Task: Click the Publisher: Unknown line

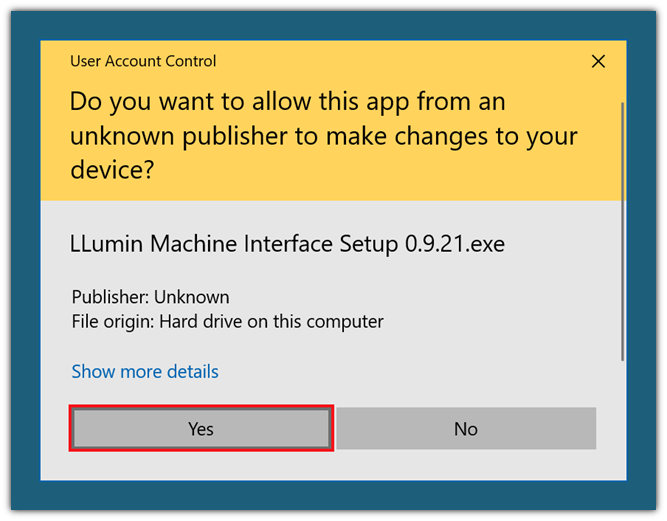Action: [x=150, y=297]
